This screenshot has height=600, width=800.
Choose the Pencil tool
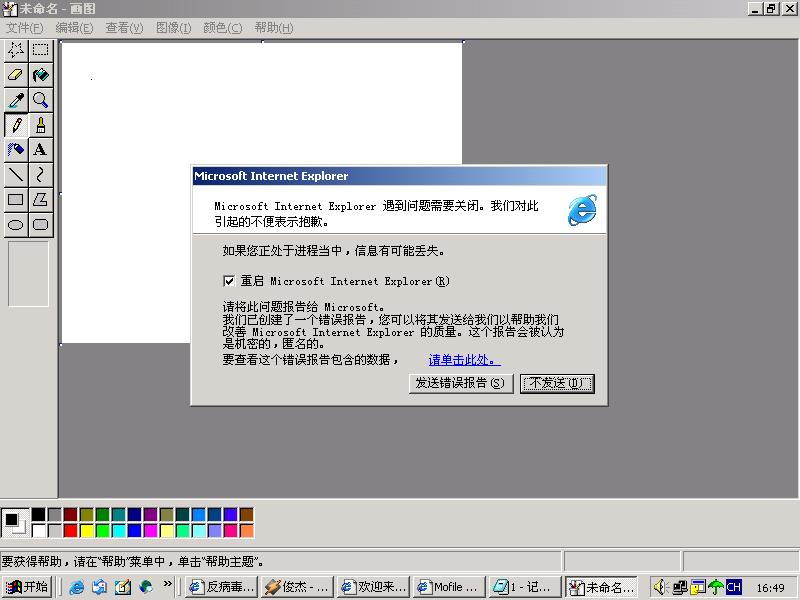click(x=16, y=125)
